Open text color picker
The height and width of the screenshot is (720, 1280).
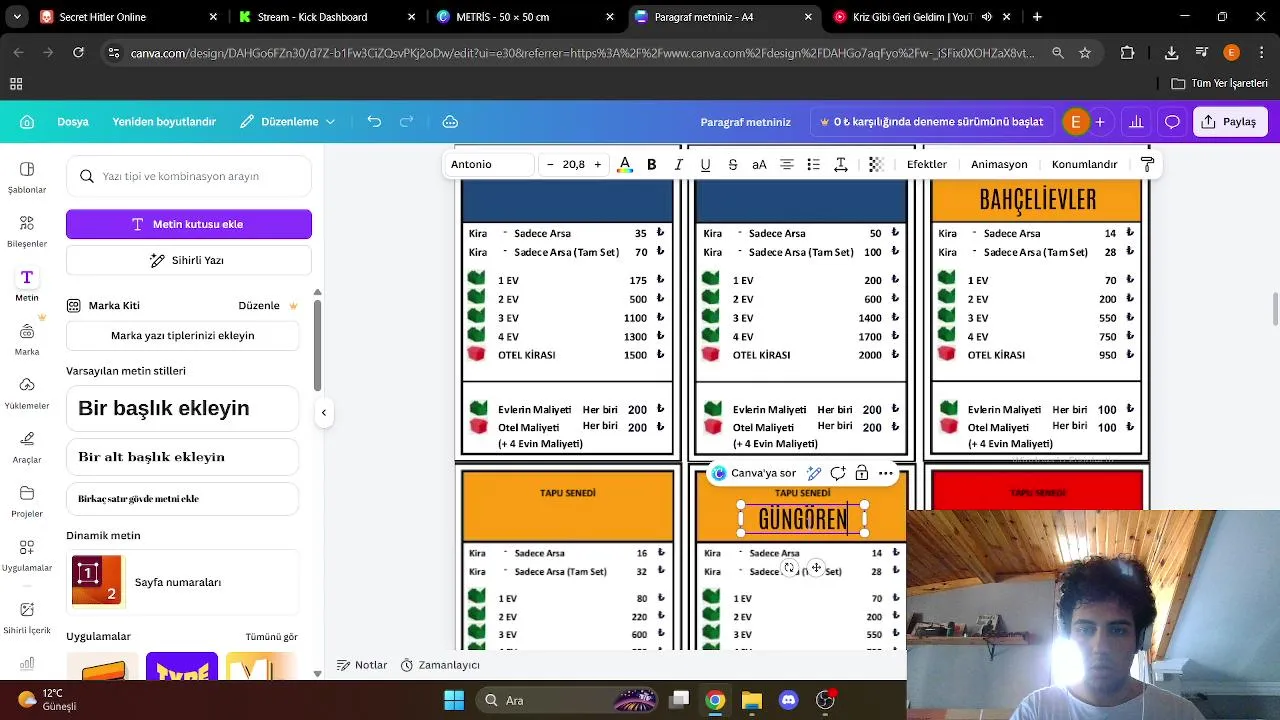tap(625, 164)
